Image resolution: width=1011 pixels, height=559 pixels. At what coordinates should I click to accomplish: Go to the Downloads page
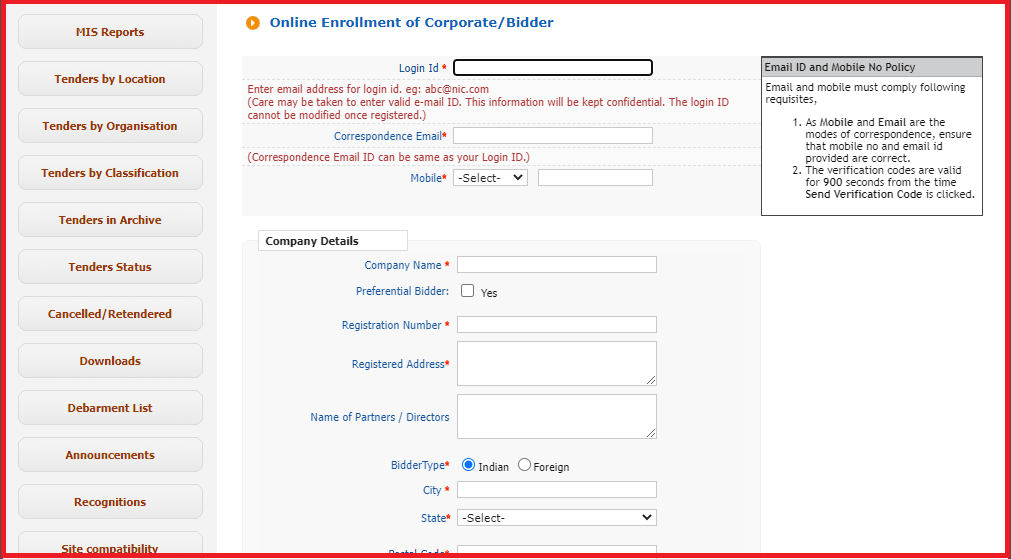tap(110, 361)
